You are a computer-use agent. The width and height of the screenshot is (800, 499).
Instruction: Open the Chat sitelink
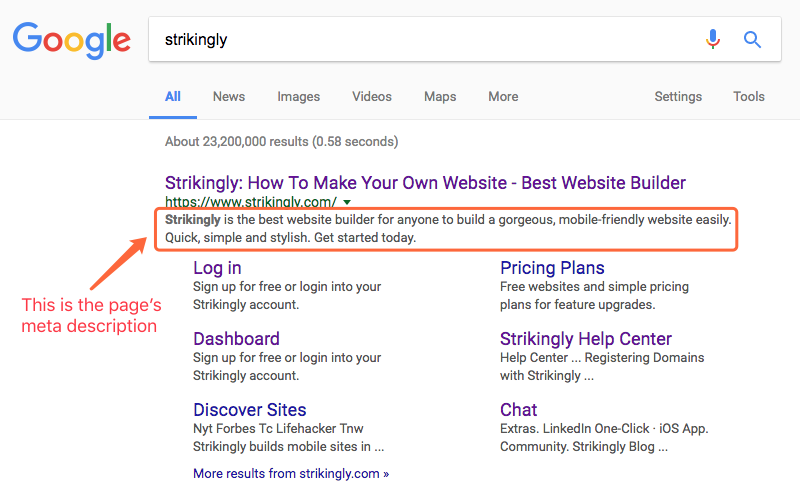pyautogui.click(x=518, y=410)
